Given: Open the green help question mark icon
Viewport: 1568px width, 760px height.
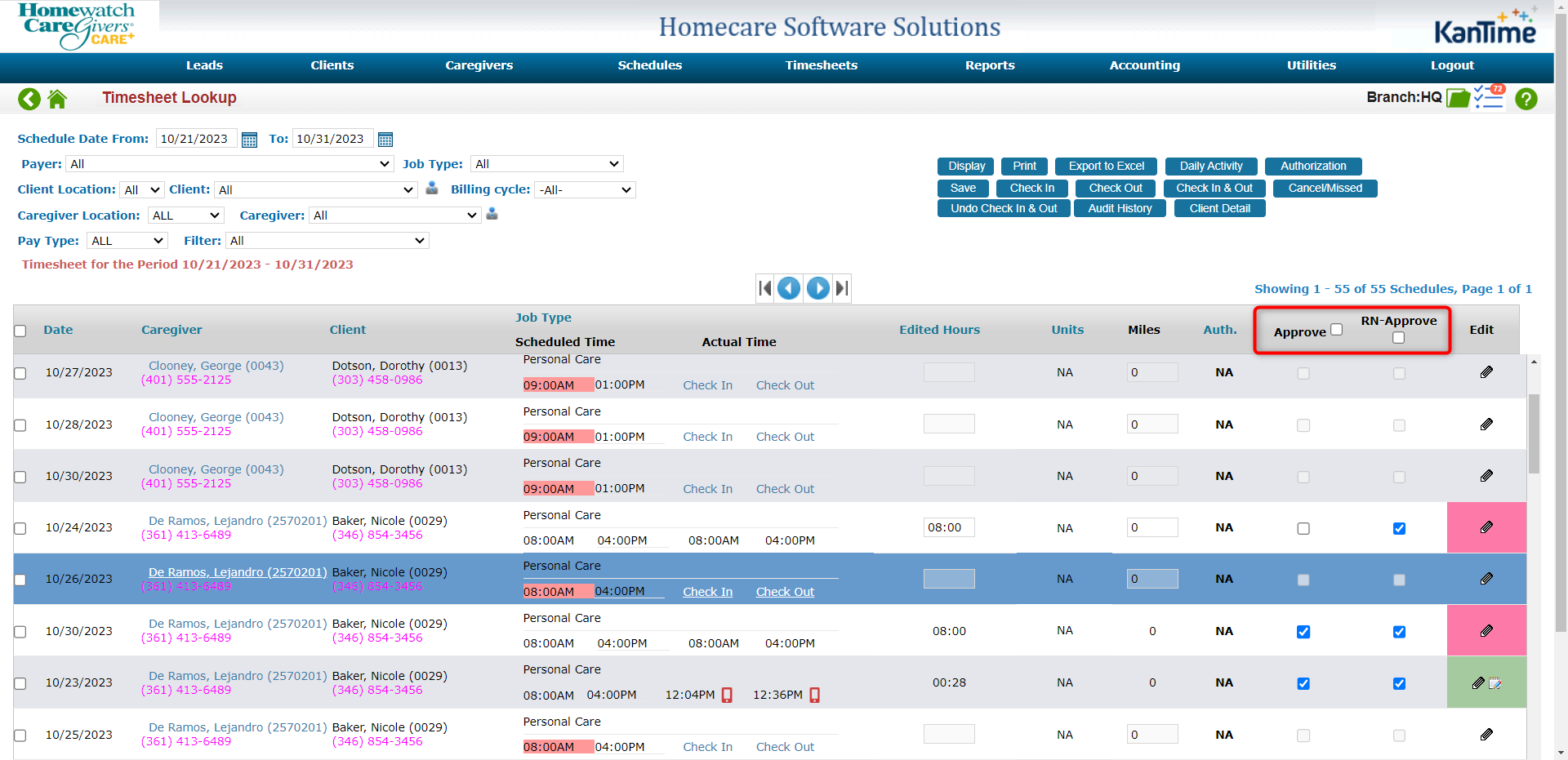Looking at the screenshot, I should (1526, 99).
